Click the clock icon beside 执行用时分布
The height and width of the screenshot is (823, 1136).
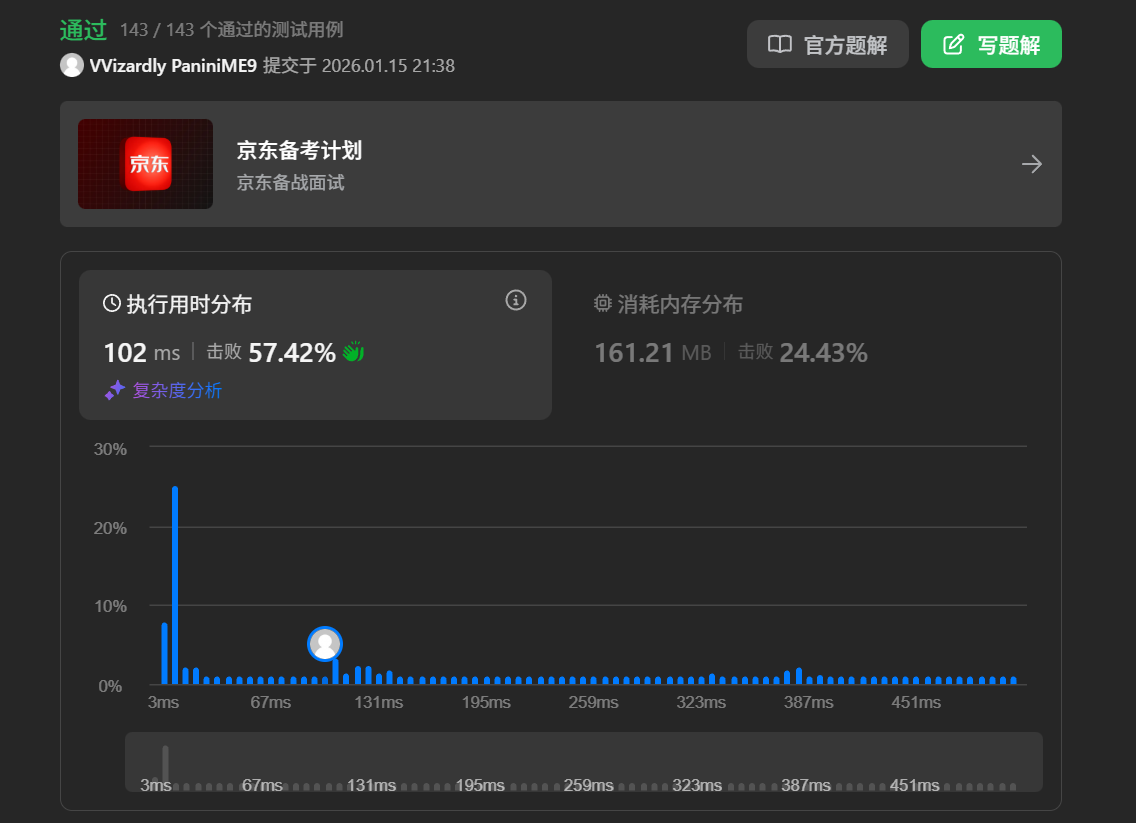pos(112,304)
